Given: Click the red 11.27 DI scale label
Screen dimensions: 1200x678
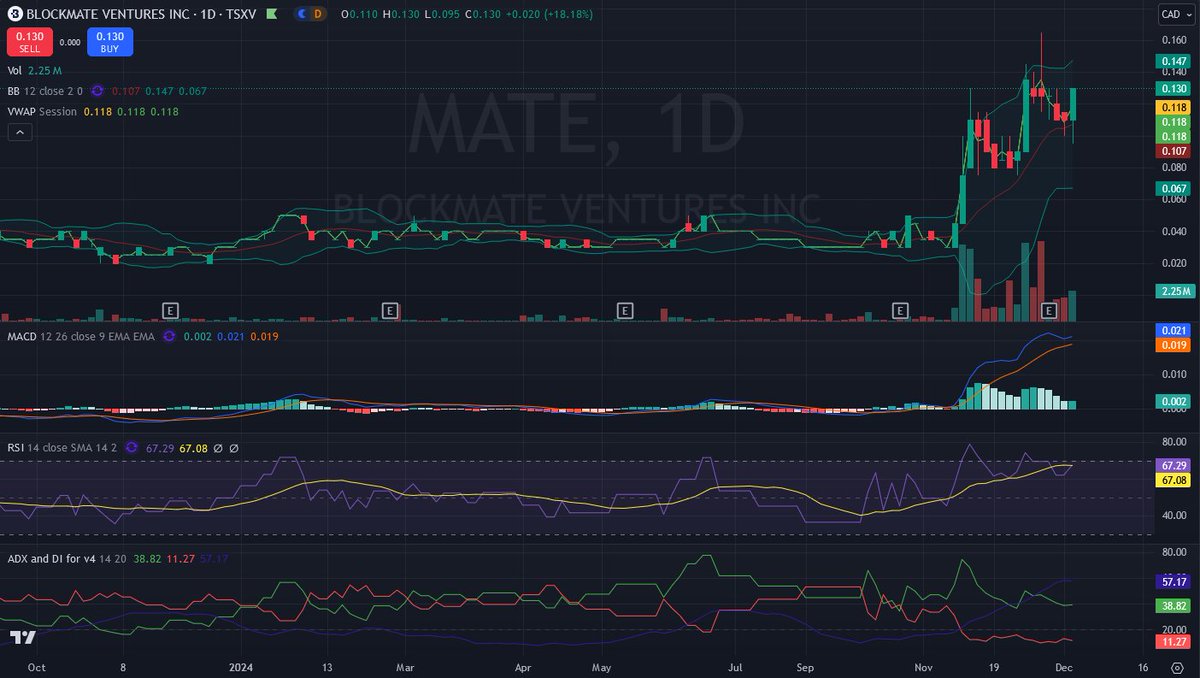Looking at the screenshot, I should (x=1173, y=640).
